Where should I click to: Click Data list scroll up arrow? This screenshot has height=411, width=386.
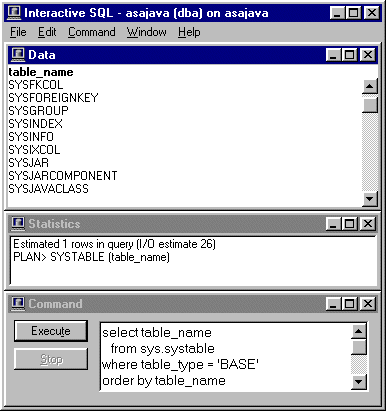pyautogui.click(x=370, y=87)
